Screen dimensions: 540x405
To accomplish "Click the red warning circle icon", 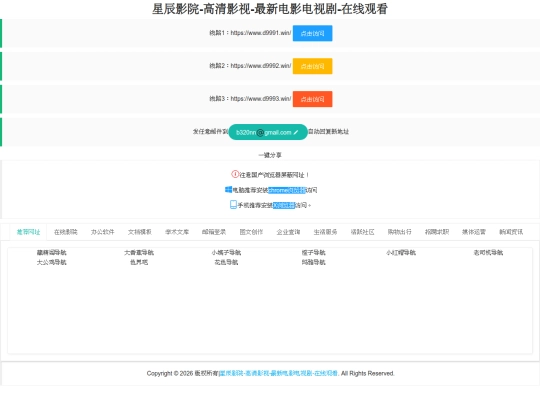I will point(235,174).
